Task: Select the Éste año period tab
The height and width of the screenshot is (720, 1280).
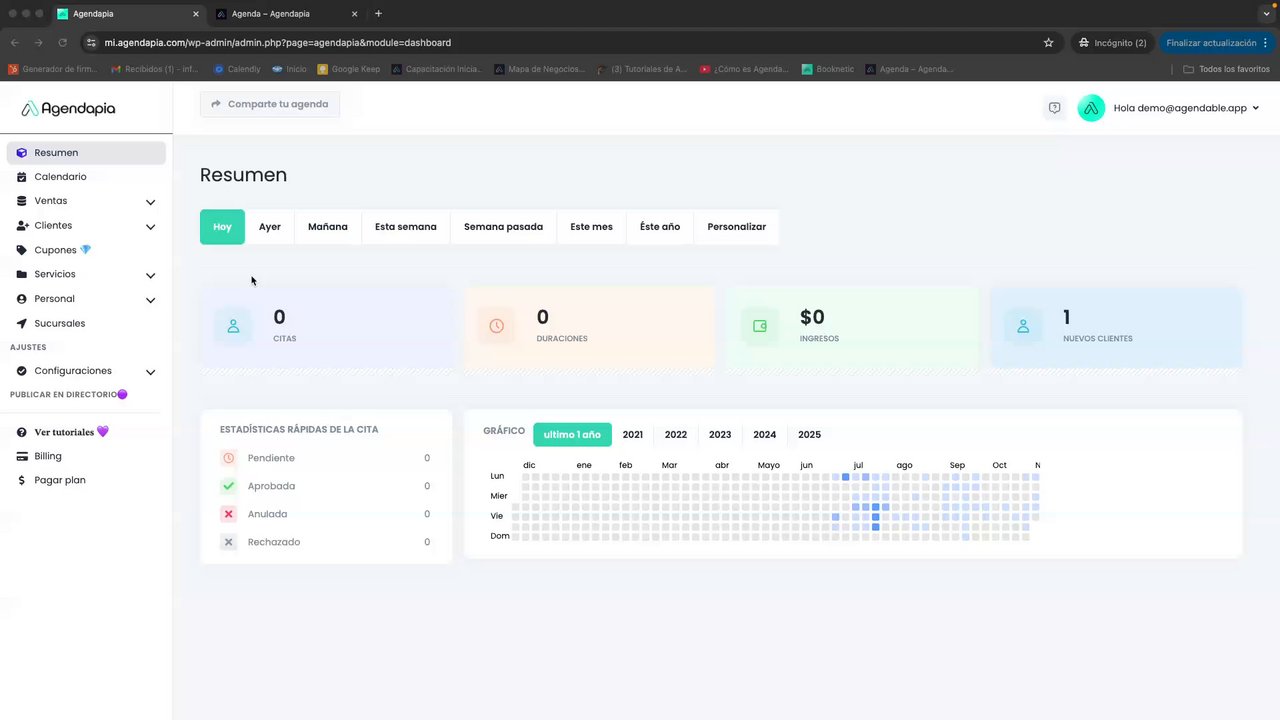Action: pos(660,227)
